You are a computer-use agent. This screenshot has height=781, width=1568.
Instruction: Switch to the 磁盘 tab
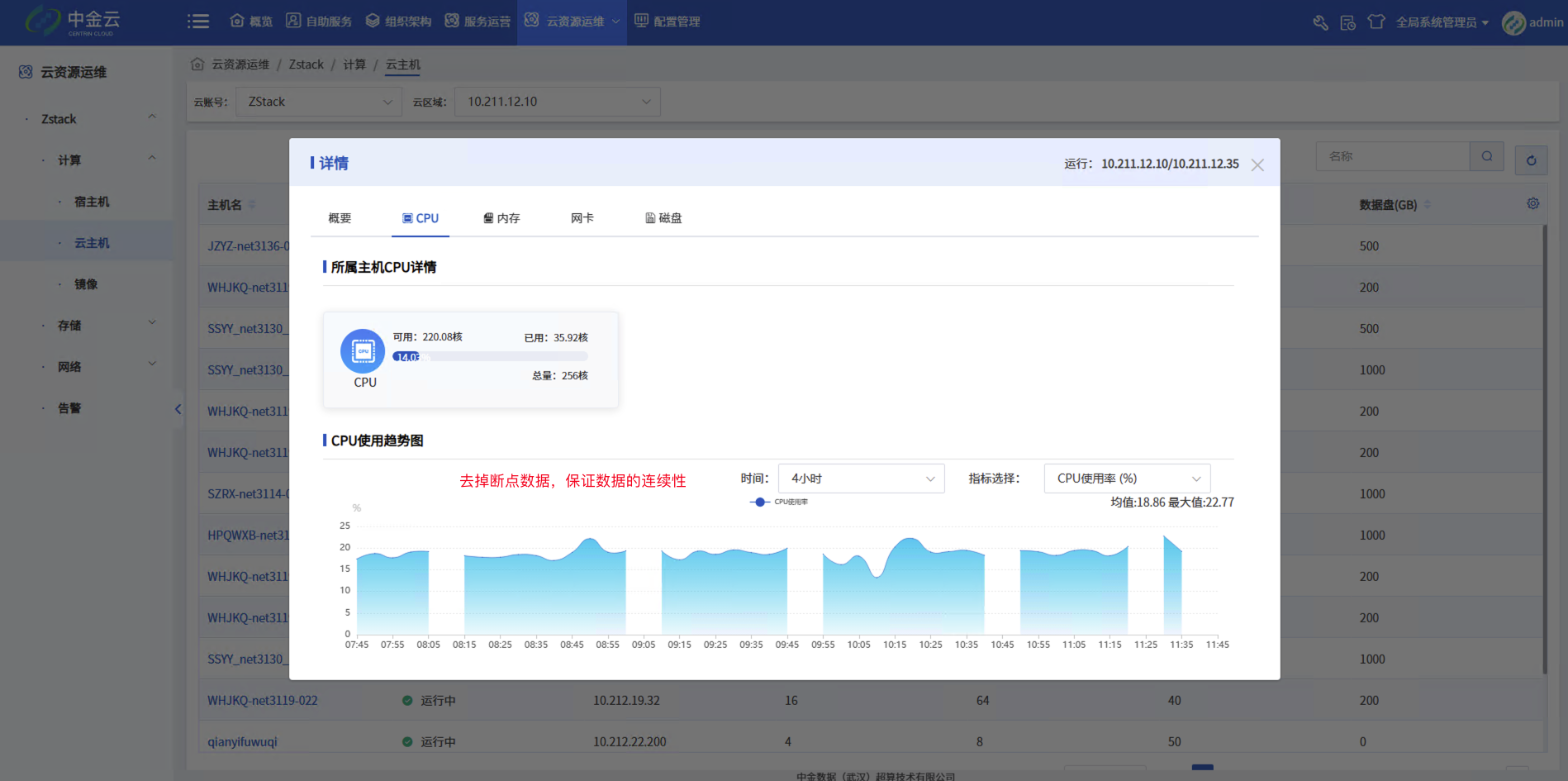663,218
